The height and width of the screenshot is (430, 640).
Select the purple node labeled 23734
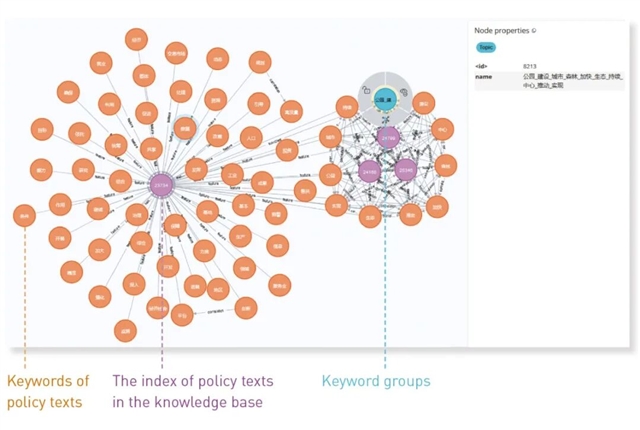pos(162,184)
